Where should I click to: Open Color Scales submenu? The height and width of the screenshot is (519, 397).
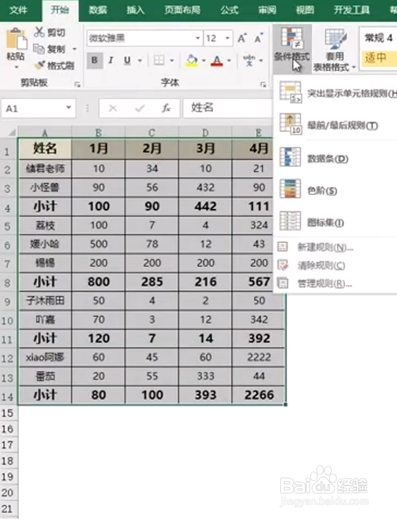point(336,190)
